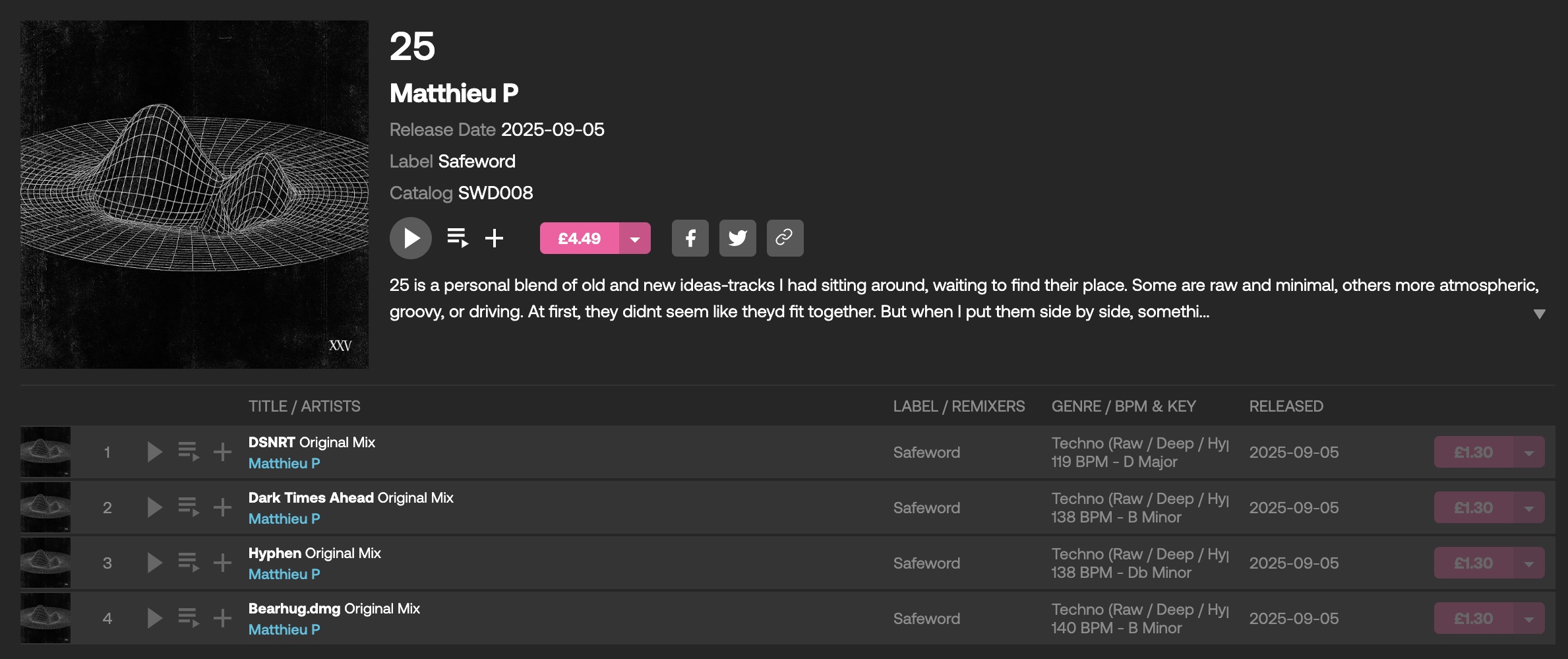Add the 25 release to a playlist
Screen dimensions: 1568x659
tap(494, 238)
